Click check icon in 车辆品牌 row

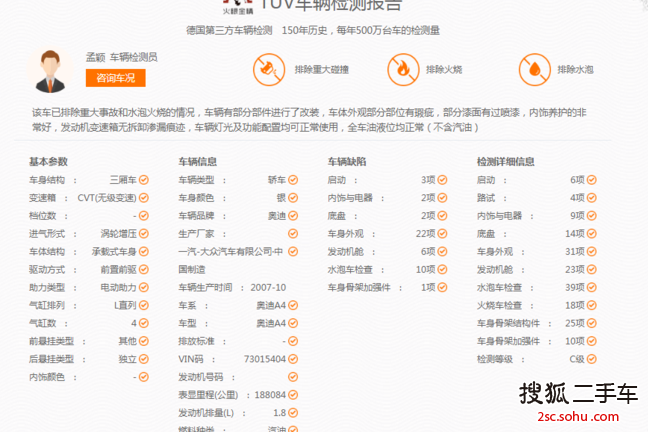pyautogui.click(x=293, y=216)
